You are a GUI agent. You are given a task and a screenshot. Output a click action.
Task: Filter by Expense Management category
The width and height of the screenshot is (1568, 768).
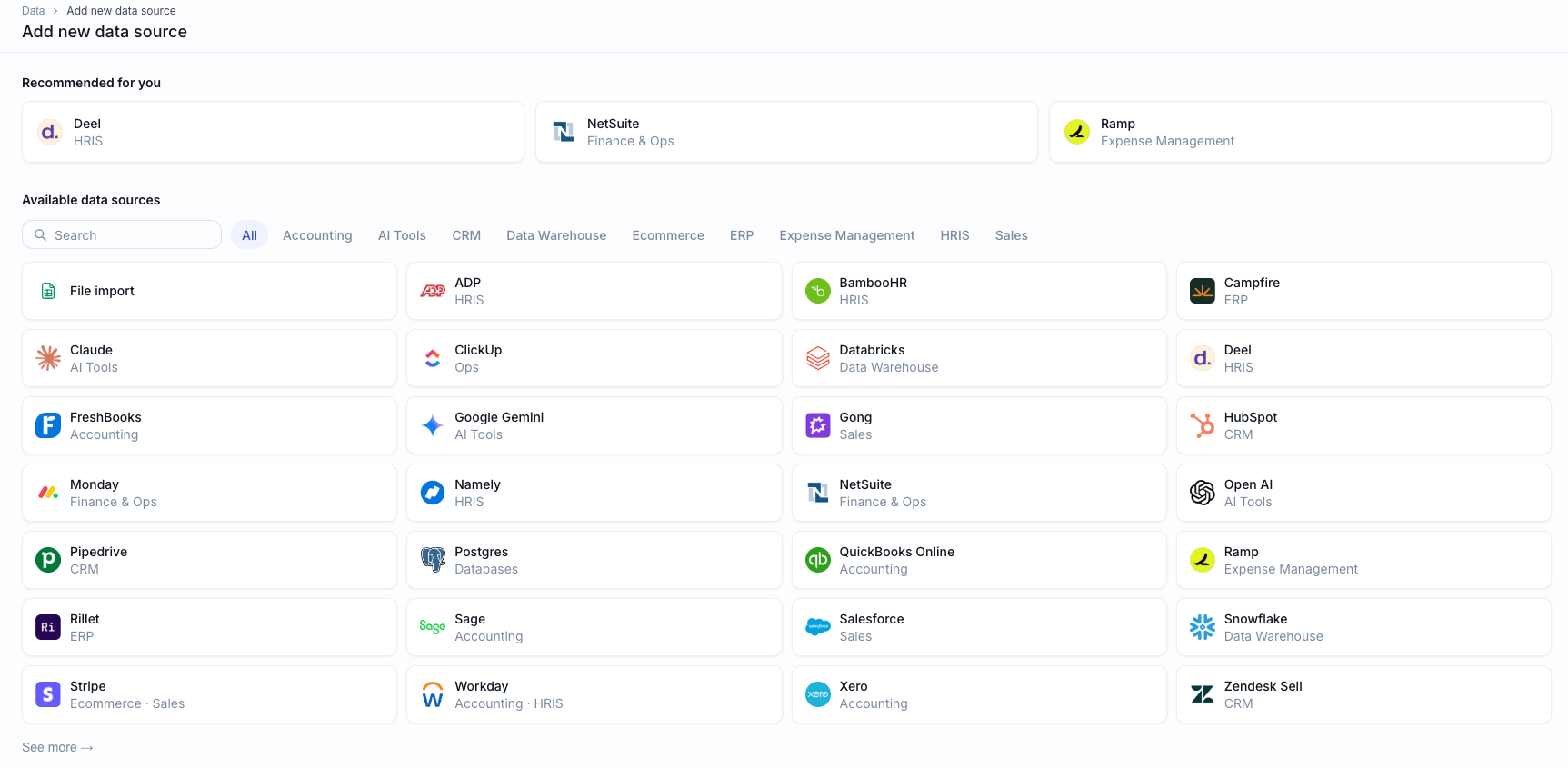tap(847, 235)
